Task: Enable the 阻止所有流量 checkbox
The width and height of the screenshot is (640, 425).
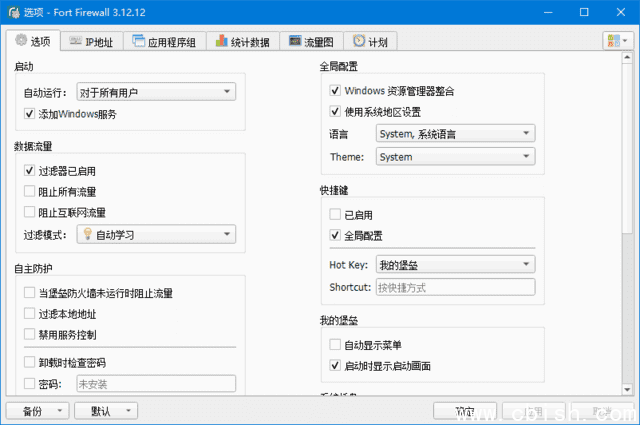Action: (29, 192)
